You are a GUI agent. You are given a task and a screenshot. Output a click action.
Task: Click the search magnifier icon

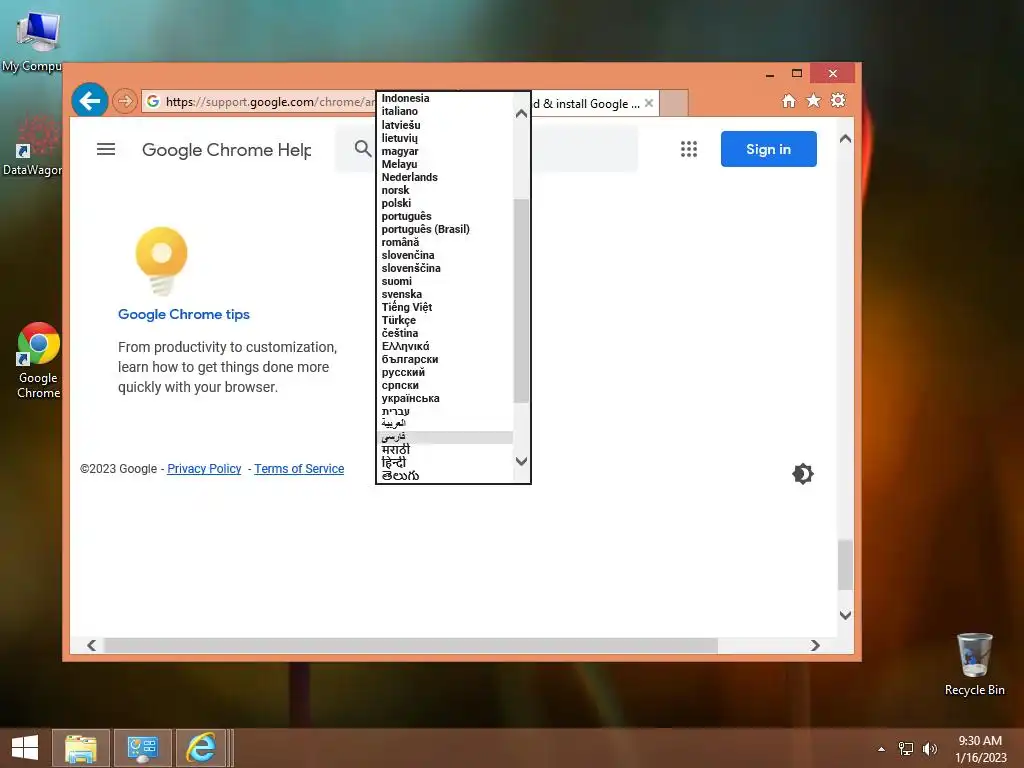[x=363, y=148]
